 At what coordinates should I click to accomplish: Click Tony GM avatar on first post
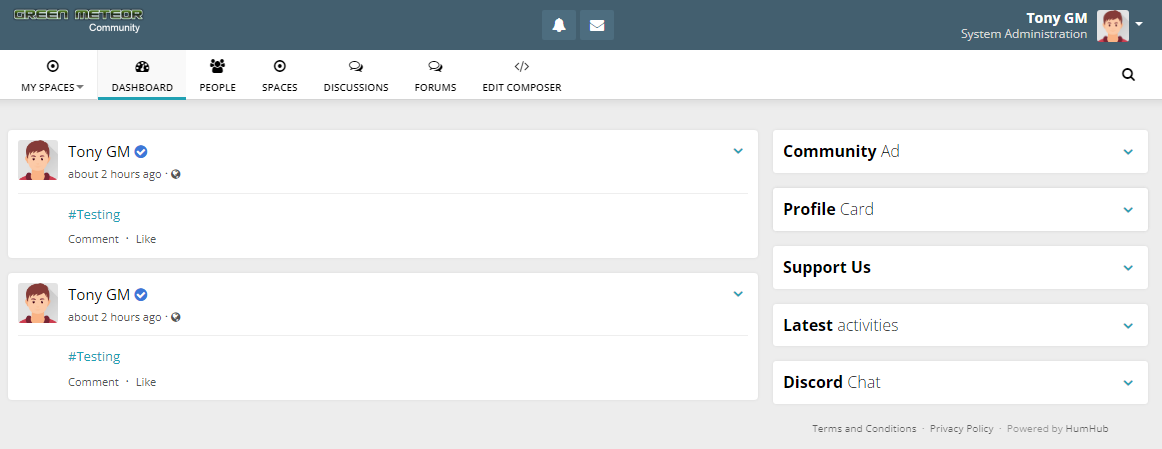(x=38, y=160)
